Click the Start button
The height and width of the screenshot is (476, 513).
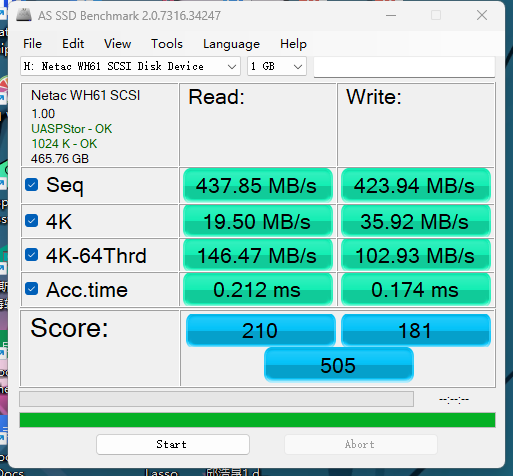(x=173, y=444)
